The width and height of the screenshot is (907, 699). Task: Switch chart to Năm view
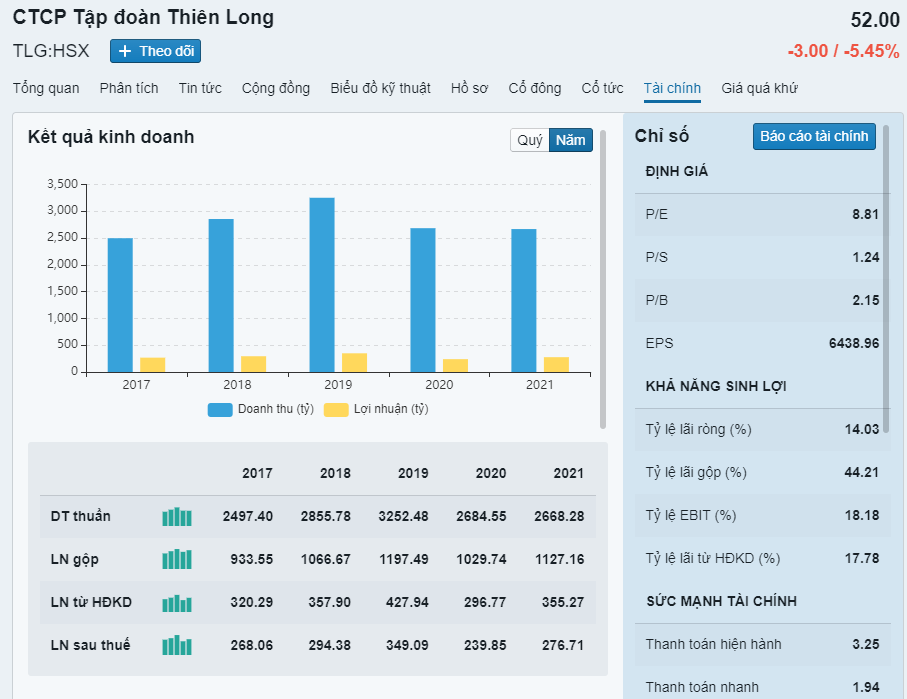click(570, 140)
